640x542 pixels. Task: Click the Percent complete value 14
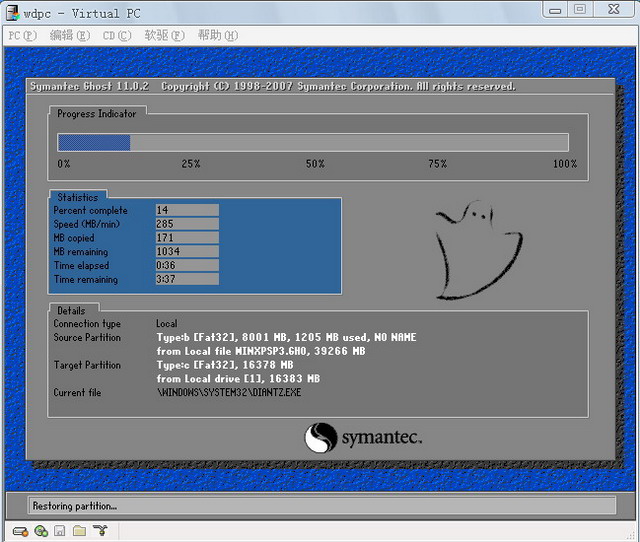tap(187, 210)
